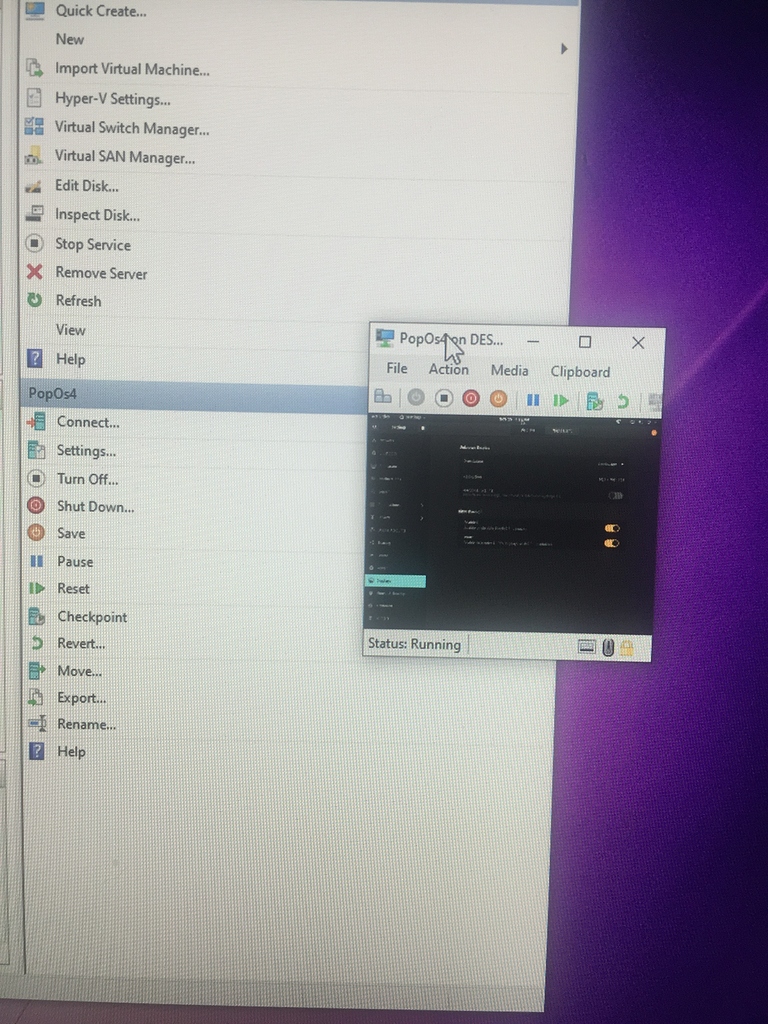Open the Action menu in the PopOs4 window
Viewport: 768px width, 1024px height.
pyautogui.click(x=448, y=370)
